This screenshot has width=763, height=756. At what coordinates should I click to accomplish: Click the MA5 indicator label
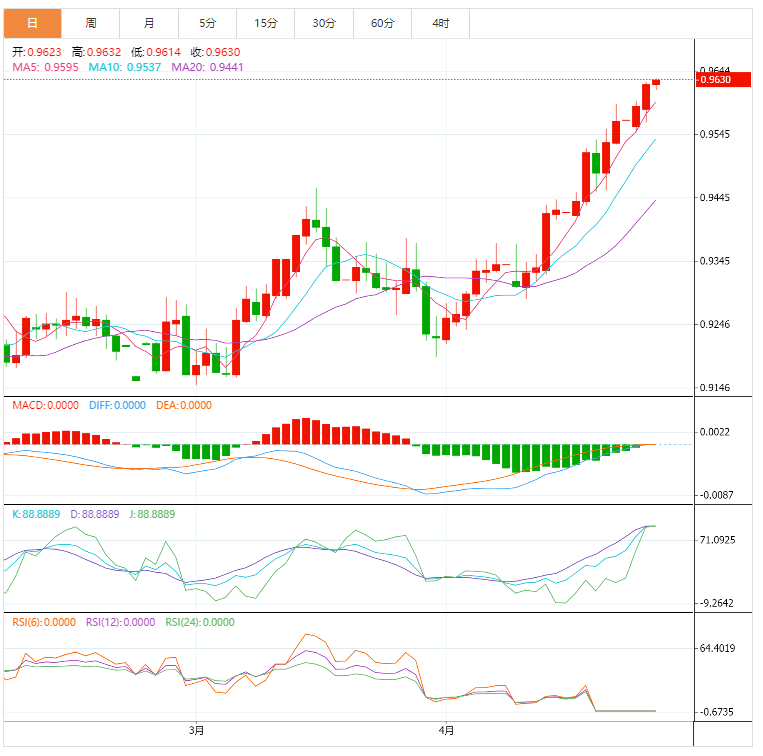tap(45, 67)
